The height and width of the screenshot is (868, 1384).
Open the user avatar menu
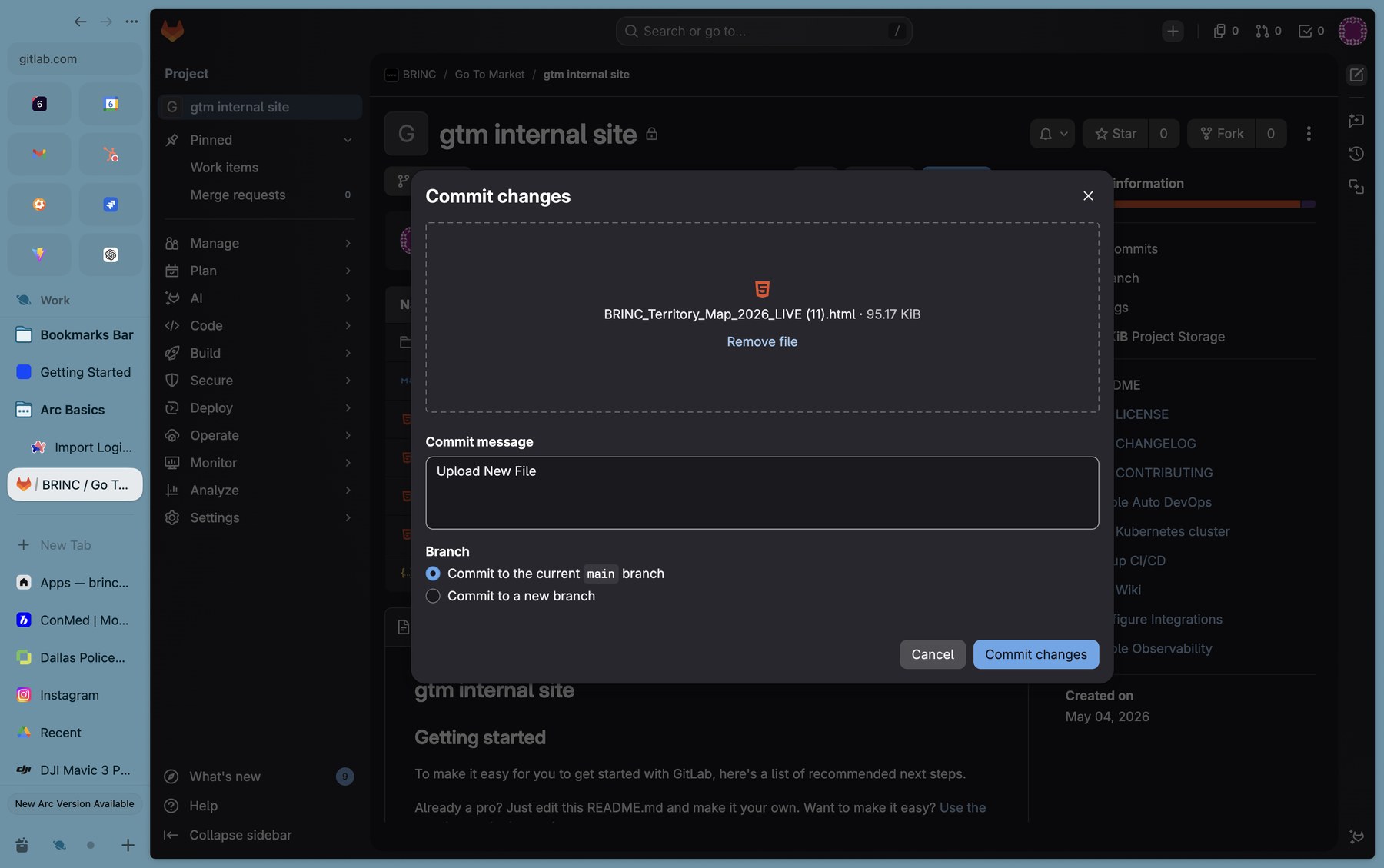pyautogui.click(x=1352, y=31)
